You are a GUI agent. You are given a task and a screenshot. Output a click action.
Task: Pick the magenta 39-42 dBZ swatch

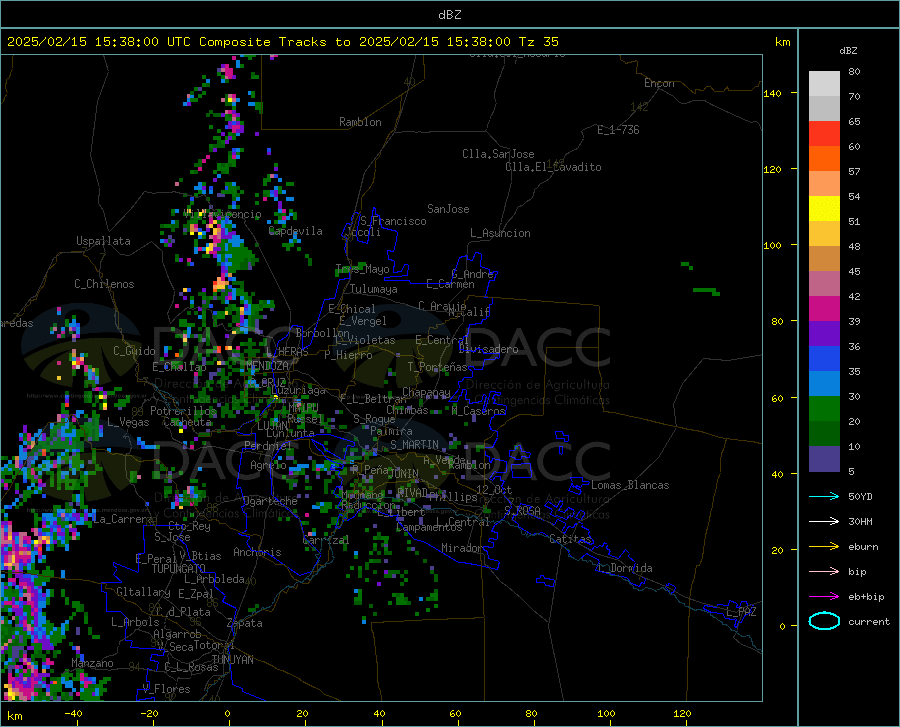tap(824, 309)
